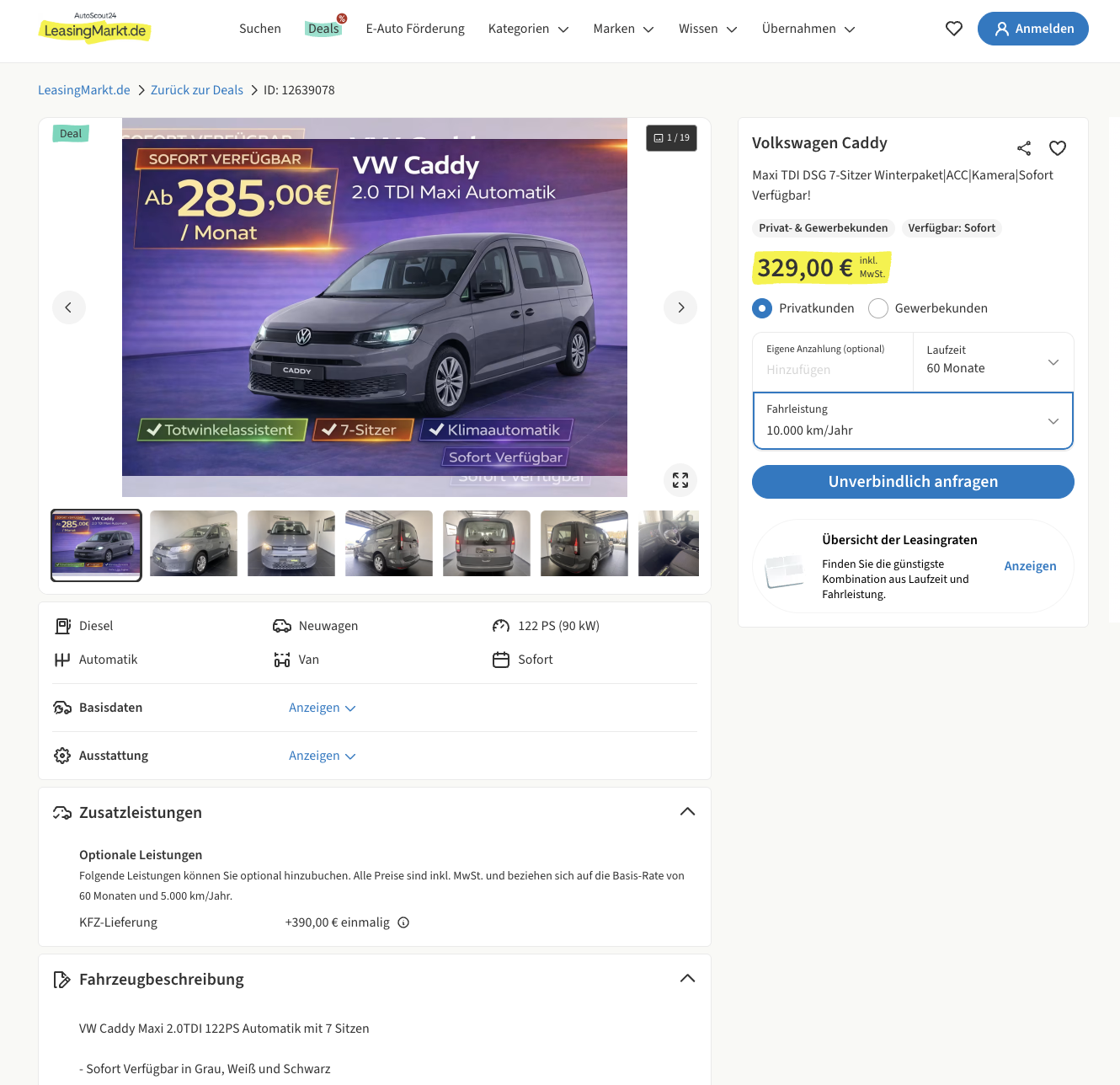Click the LeasingMarkt.de logo

(95, 29)
